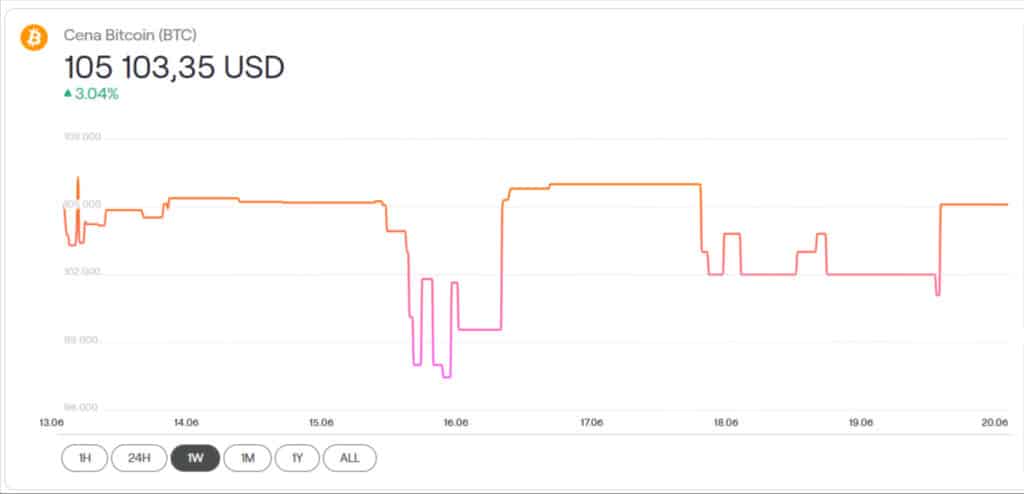
Task: Click the 3.04% change value
Action: point(96,93)
